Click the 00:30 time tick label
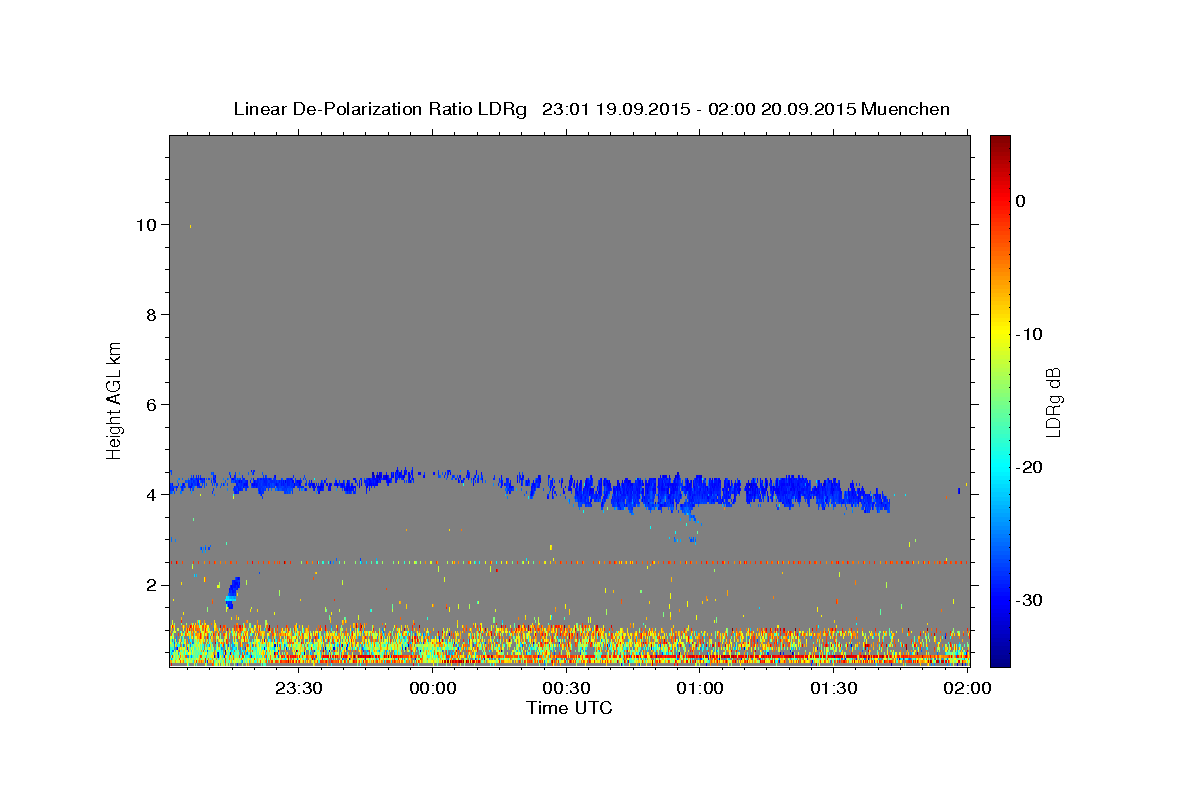 click(x=567, y=688)
